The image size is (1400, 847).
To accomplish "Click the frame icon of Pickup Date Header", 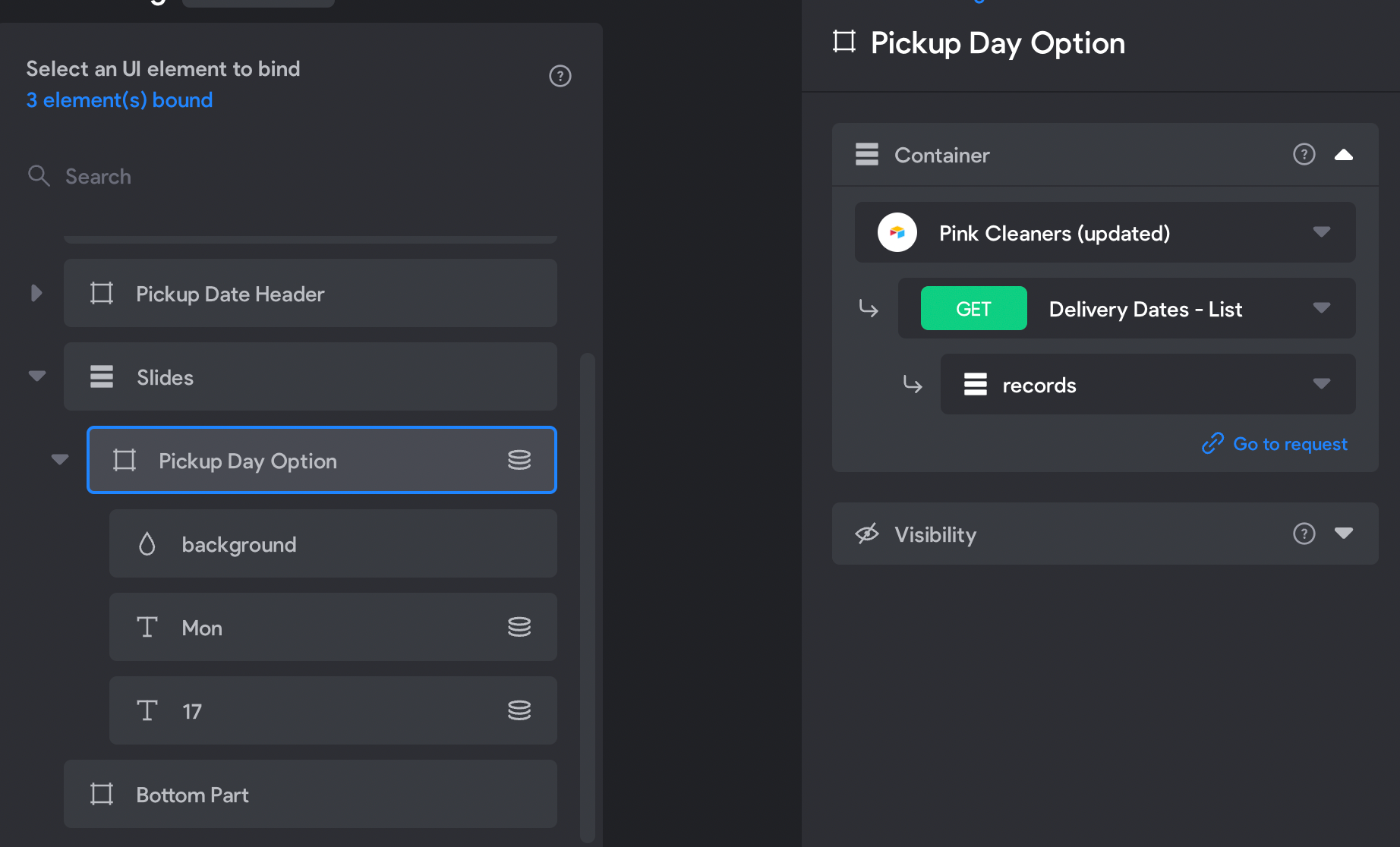I will [x=102, y=293].
